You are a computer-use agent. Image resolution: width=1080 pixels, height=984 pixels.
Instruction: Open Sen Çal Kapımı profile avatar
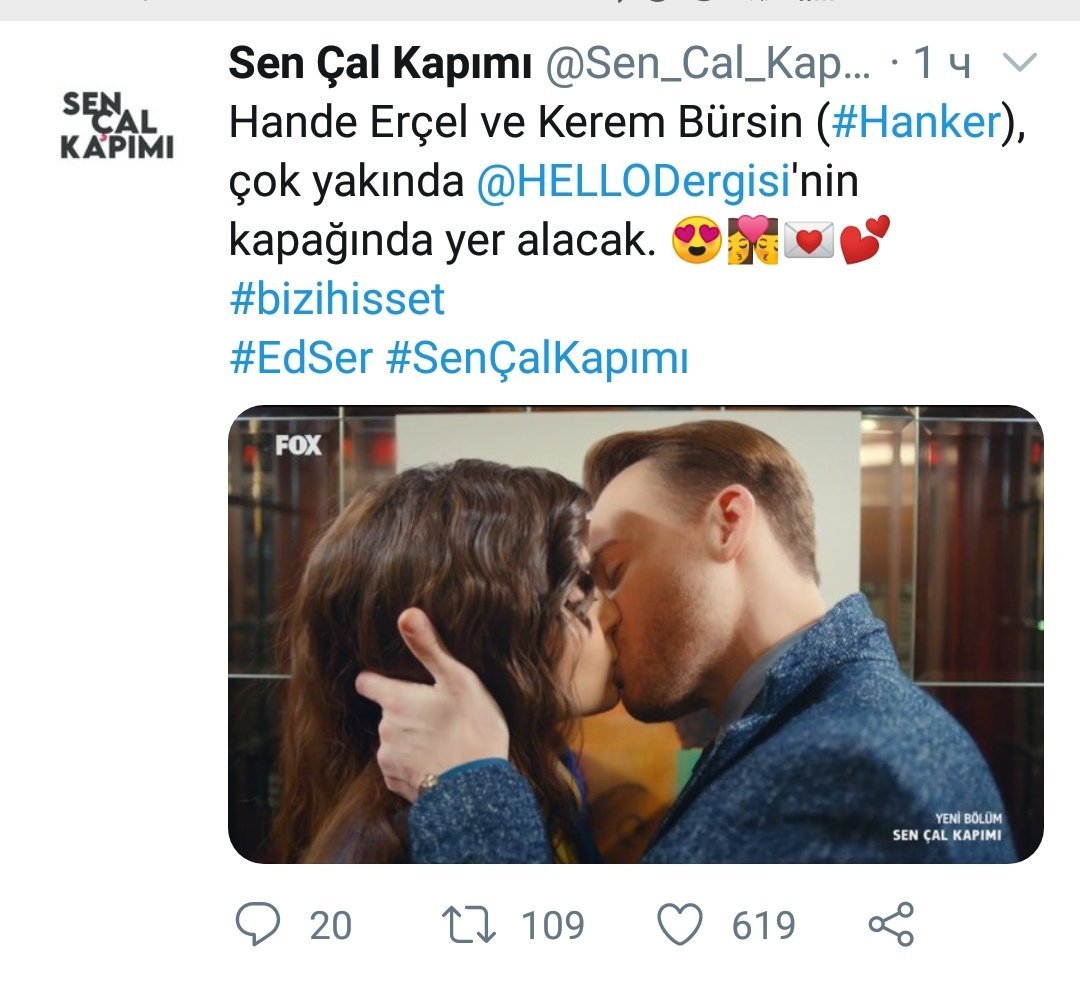click(x=117, y=126)
